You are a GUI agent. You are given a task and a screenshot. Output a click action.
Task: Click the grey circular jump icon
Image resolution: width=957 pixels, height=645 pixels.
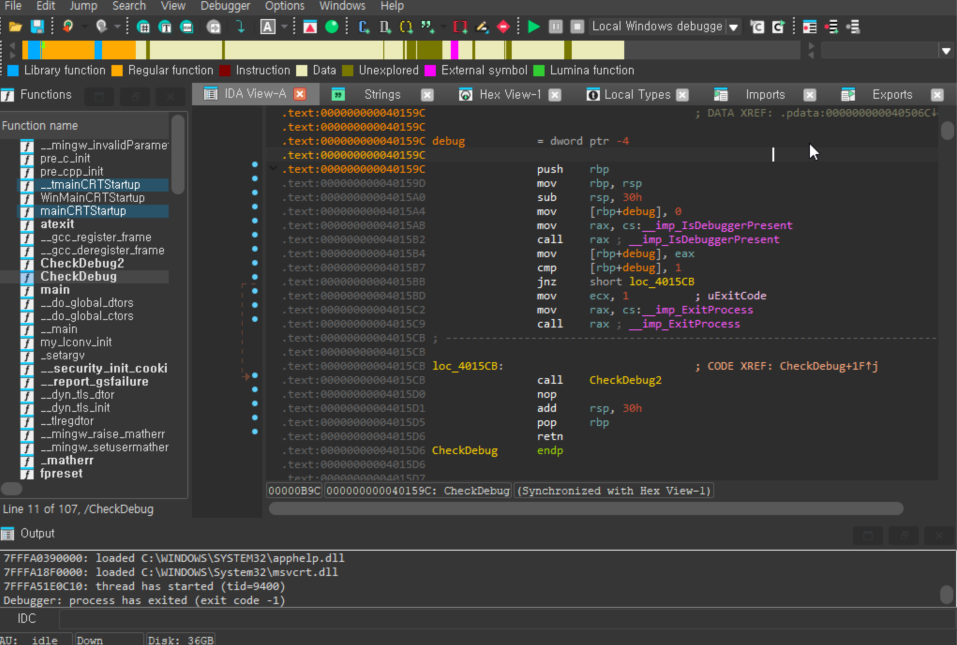tap(214, 27)
